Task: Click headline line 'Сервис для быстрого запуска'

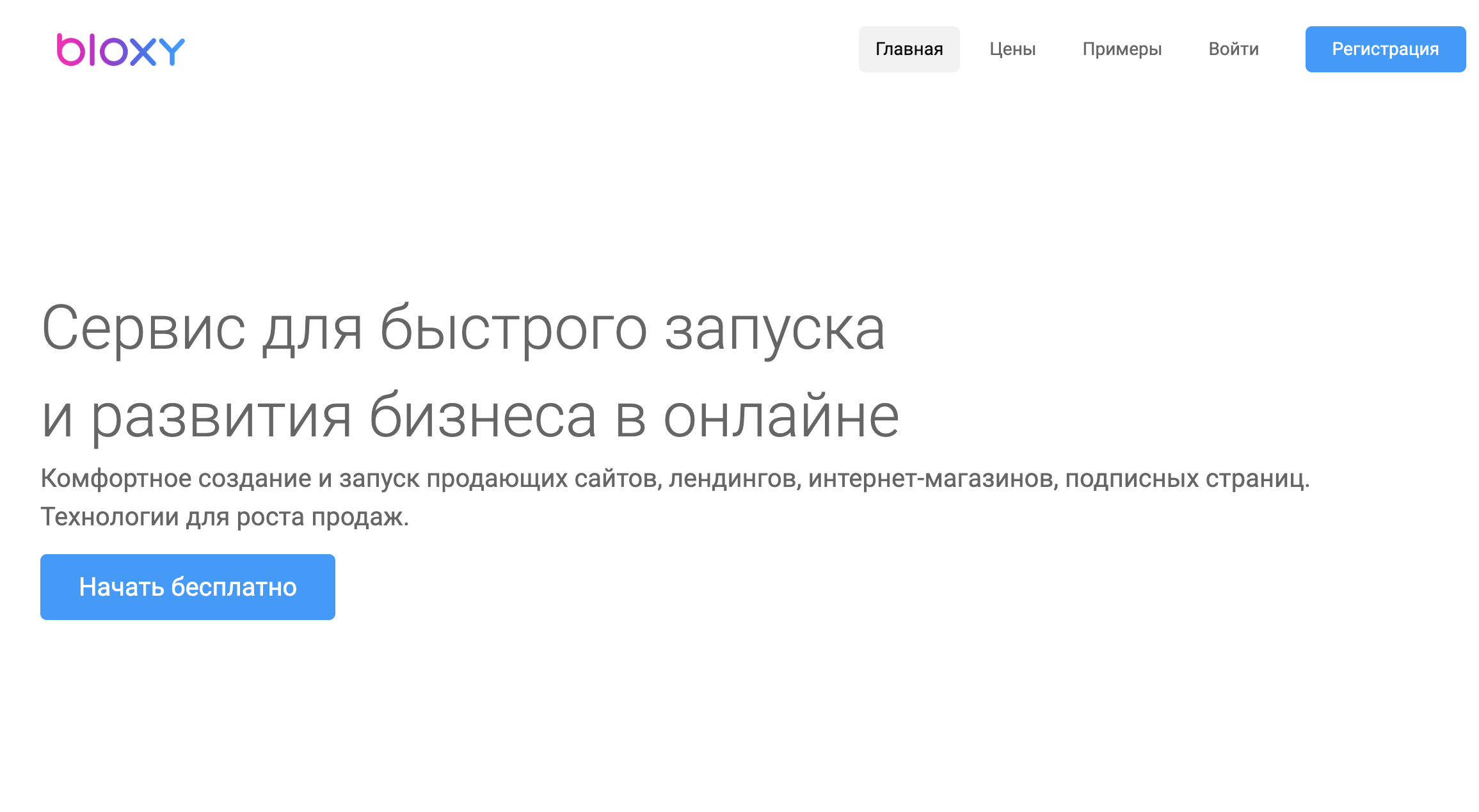Action: 463,329
